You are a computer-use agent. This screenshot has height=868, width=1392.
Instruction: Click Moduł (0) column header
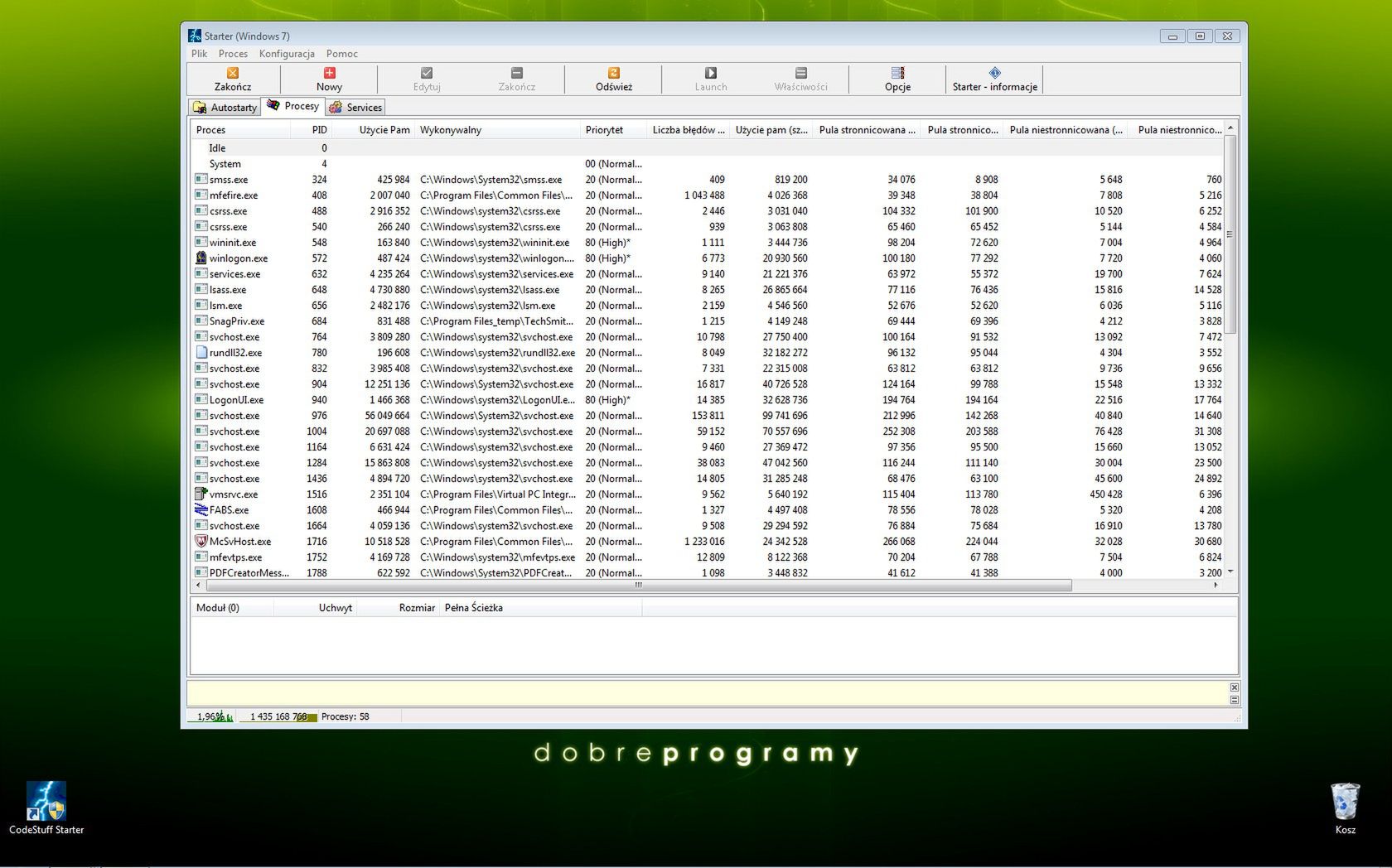pos(232,608)
